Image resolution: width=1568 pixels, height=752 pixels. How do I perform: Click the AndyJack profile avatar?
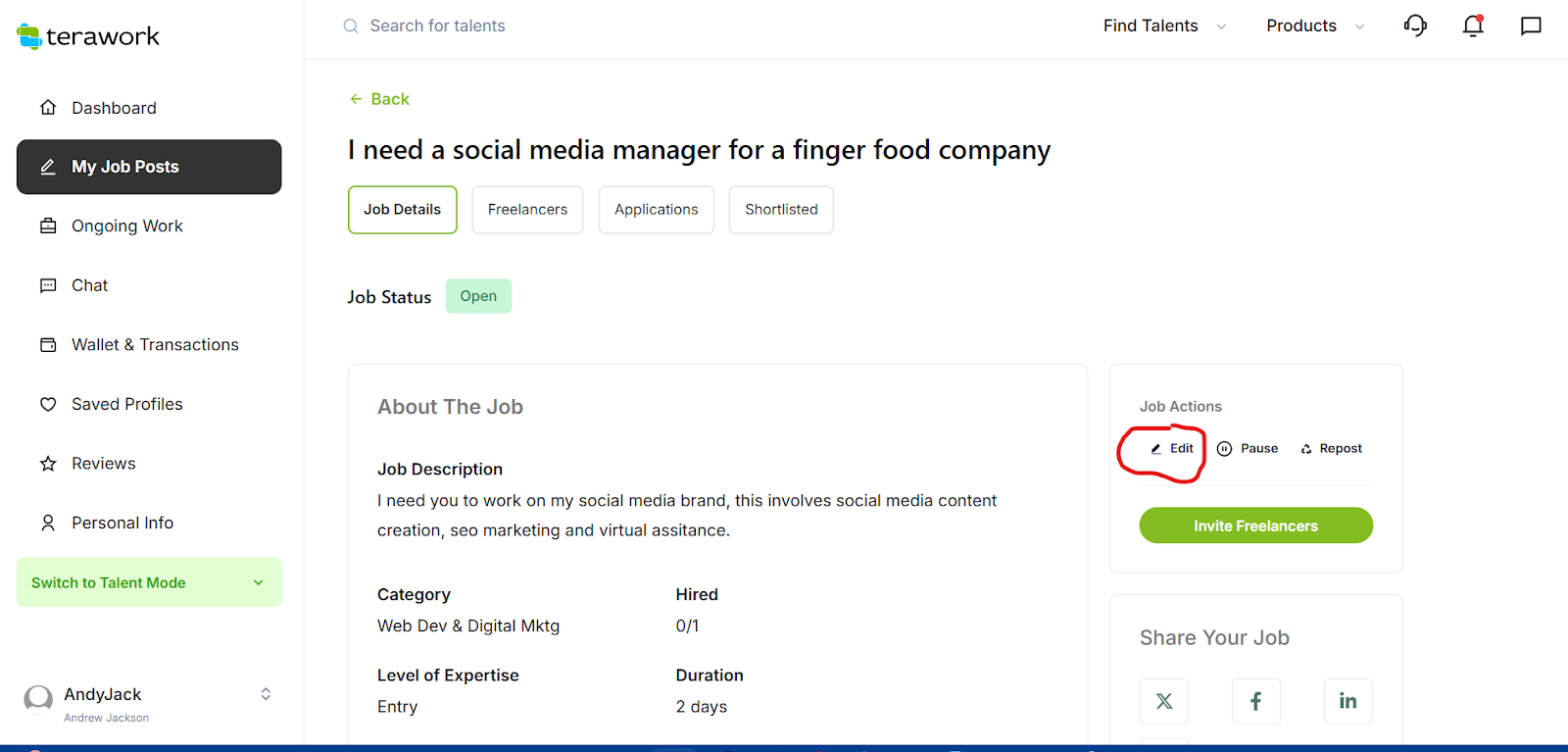(x=38, y=699)
